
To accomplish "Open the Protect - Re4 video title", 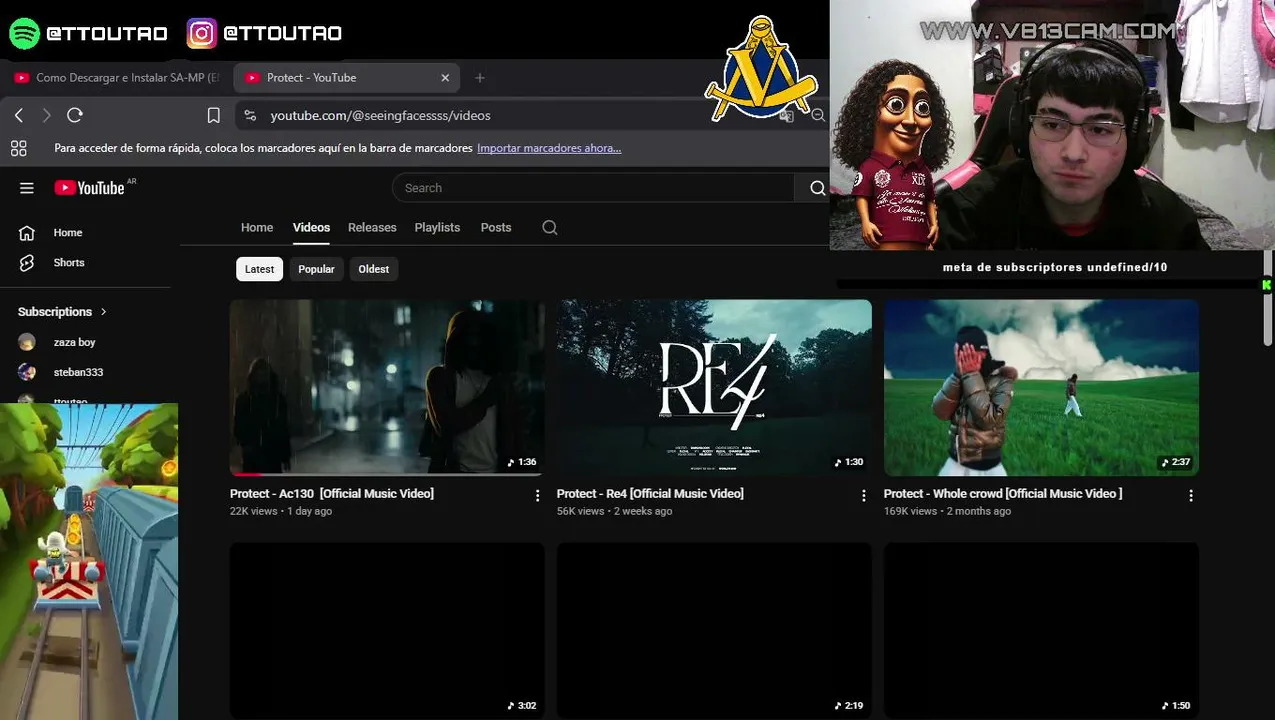I will click(650, 493).
